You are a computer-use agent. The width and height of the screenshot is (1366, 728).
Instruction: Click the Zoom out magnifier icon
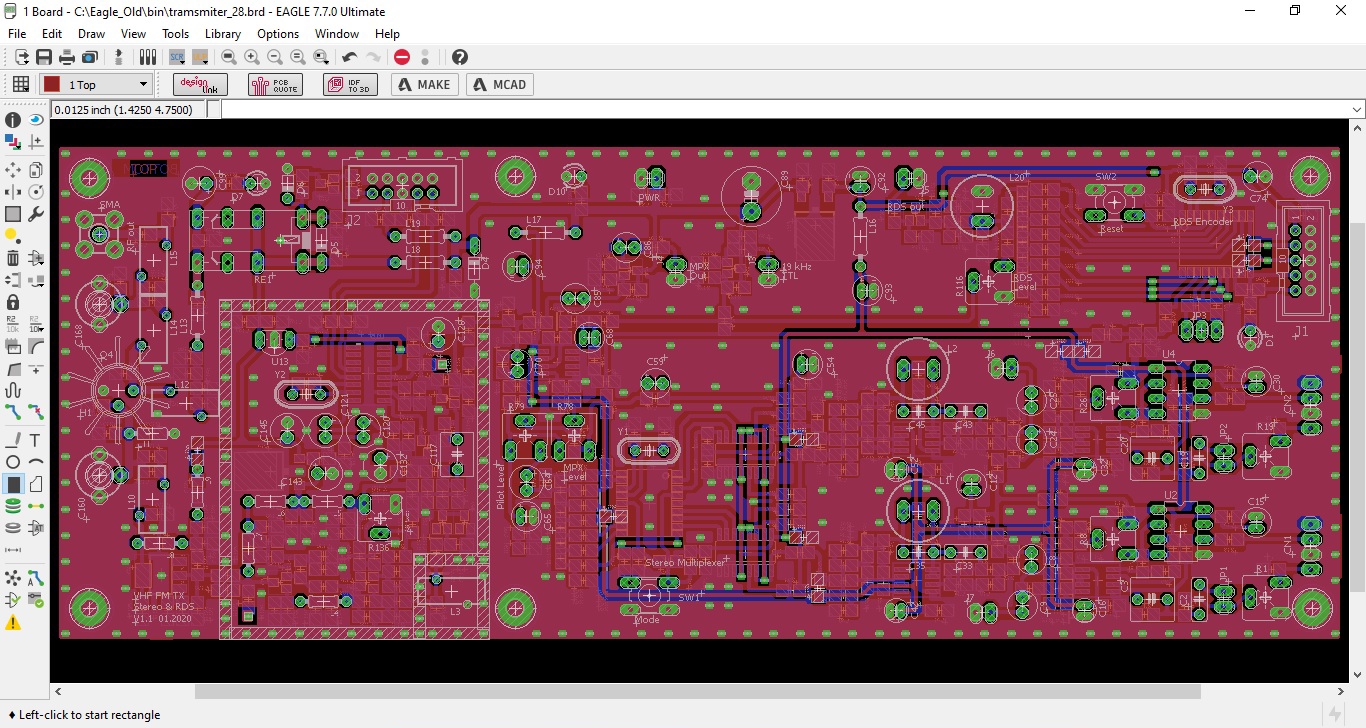(274, 57)
